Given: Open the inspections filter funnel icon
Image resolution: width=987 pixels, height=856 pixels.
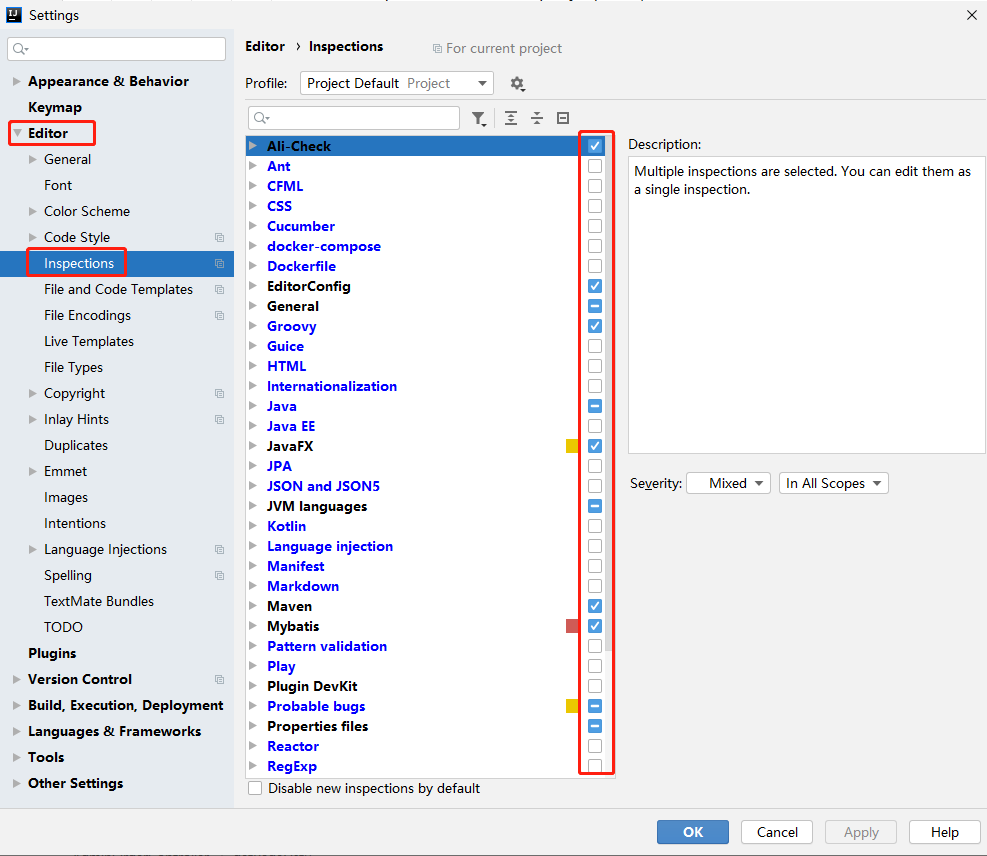Looking at the screenshot, I should tap(479, 118).
